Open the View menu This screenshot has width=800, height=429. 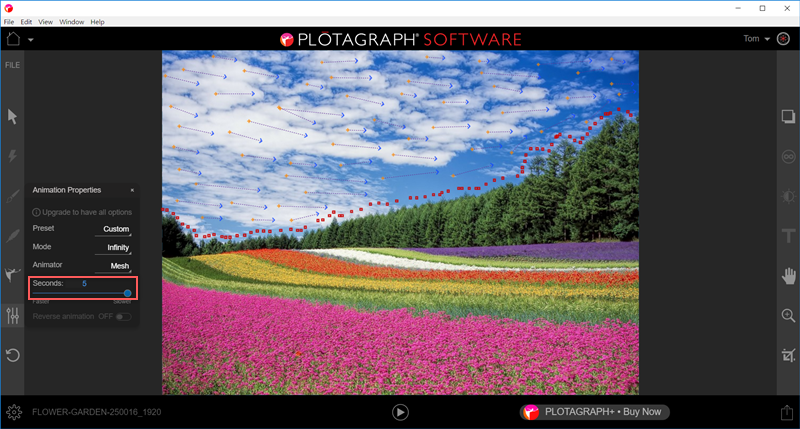coord(45,22)
